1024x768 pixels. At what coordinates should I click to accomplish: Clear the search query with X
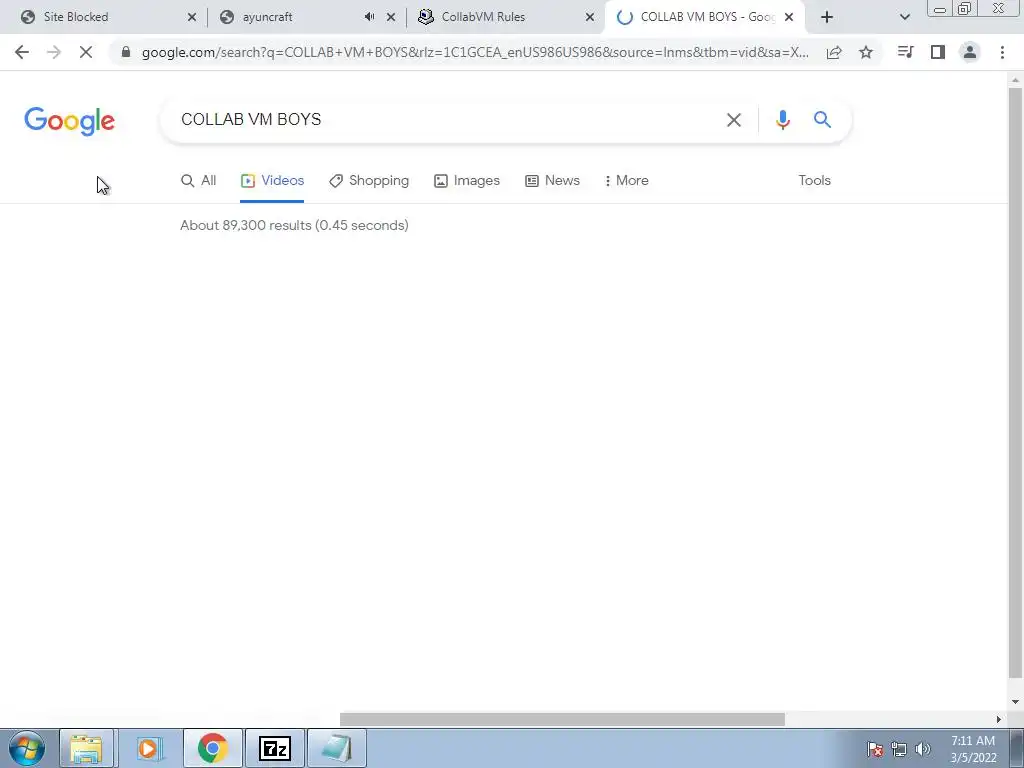pyautogui.click(x=733, y=120)
